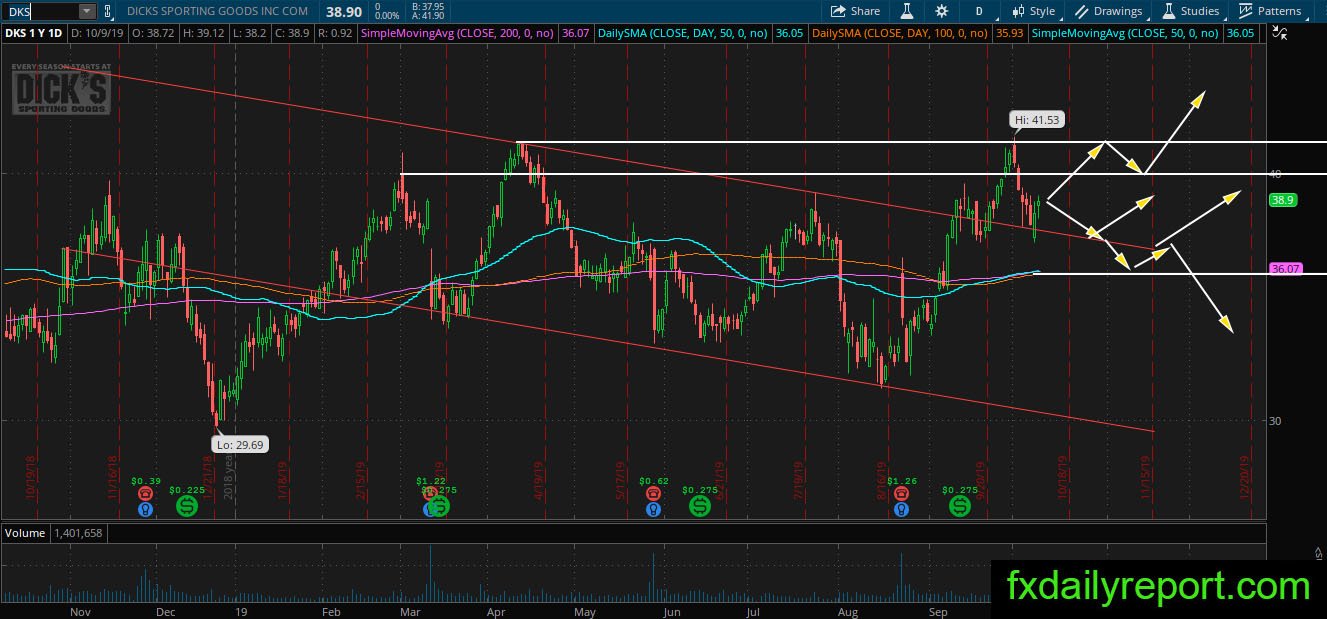Click the Hi: 41.53 price bubble
This screenshot has width=1327, height=619.
(1036, 119)
